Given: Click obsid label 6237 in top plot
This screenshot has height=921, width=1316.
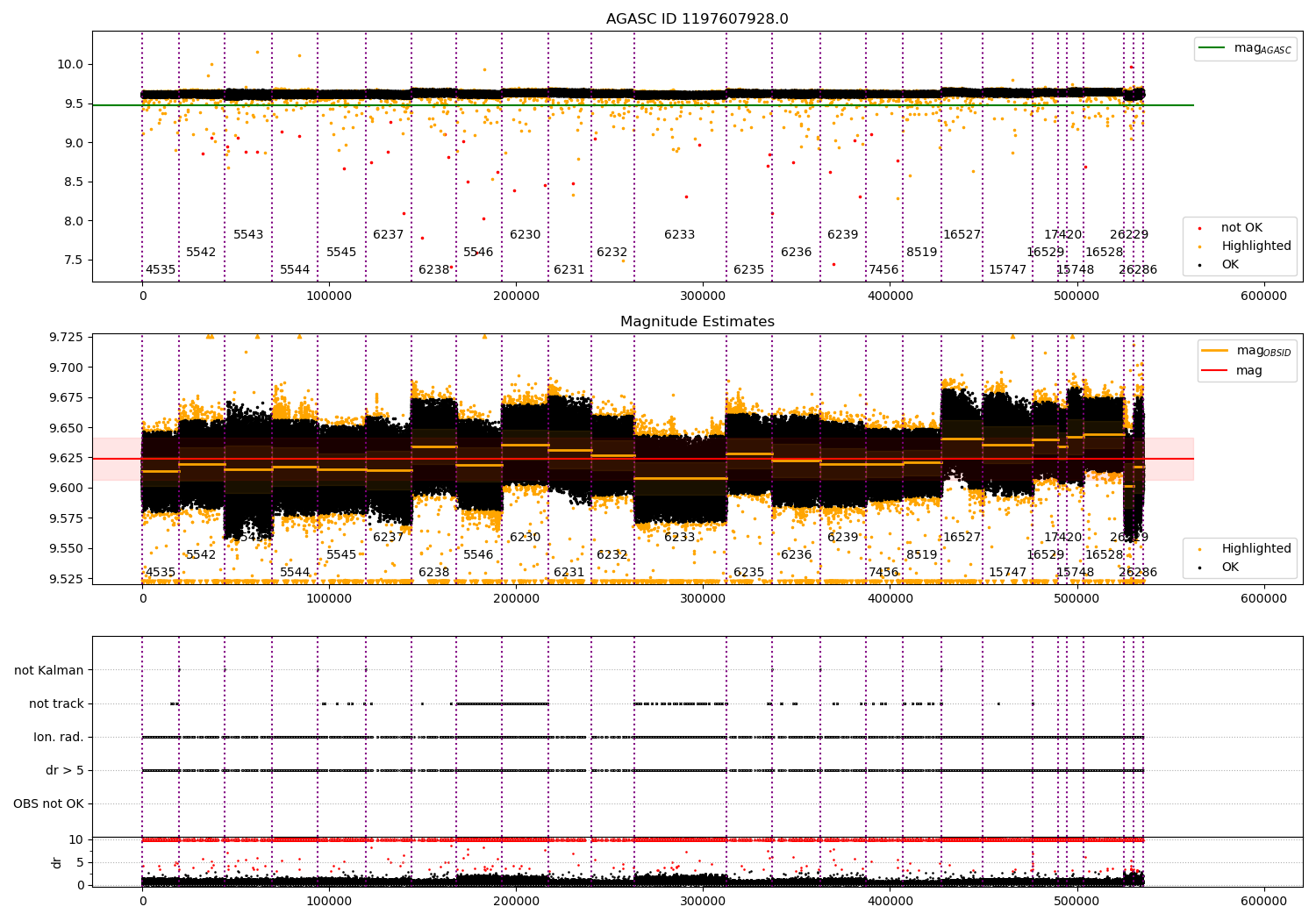Looking at the screenshot, I should (x=389, y=235).
